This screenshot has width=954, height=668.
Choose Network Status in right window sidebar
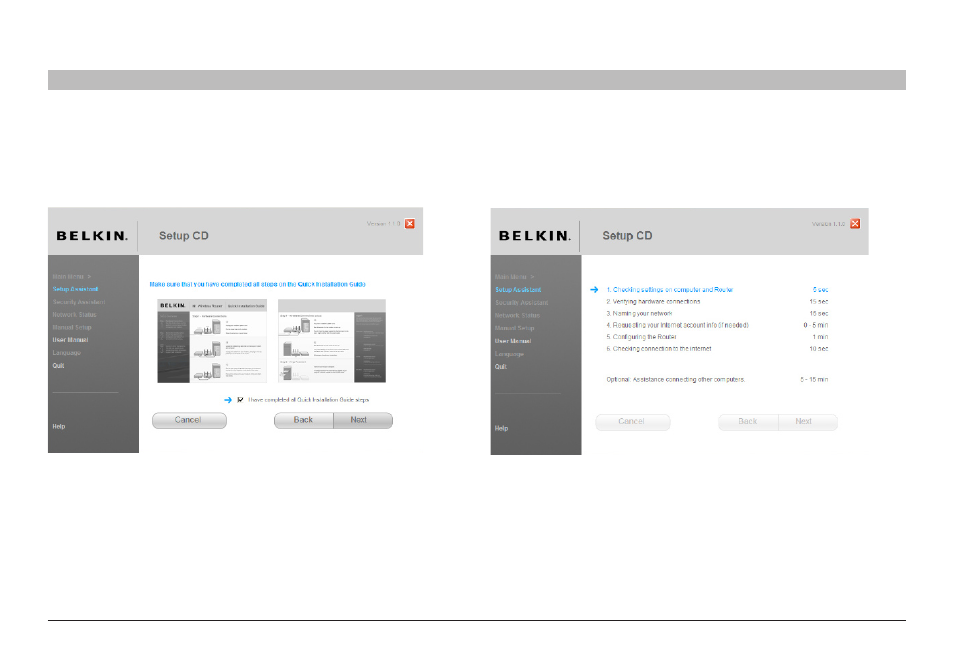(x=517, y=315)
